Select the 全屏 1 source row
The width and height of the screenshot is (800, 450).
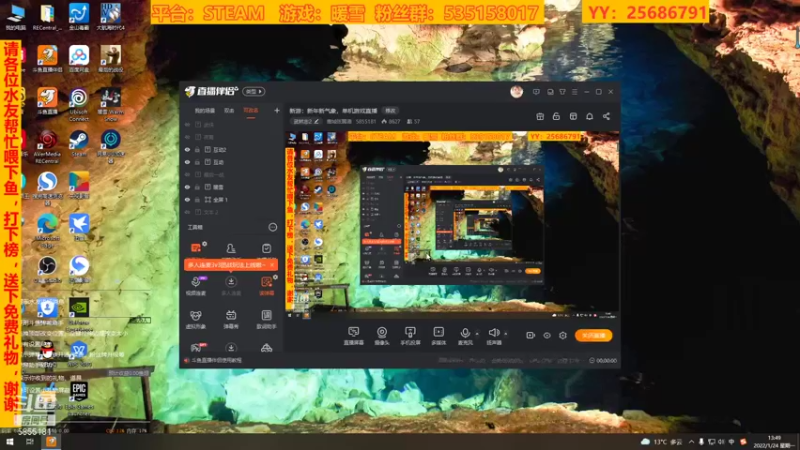point(231,199)
